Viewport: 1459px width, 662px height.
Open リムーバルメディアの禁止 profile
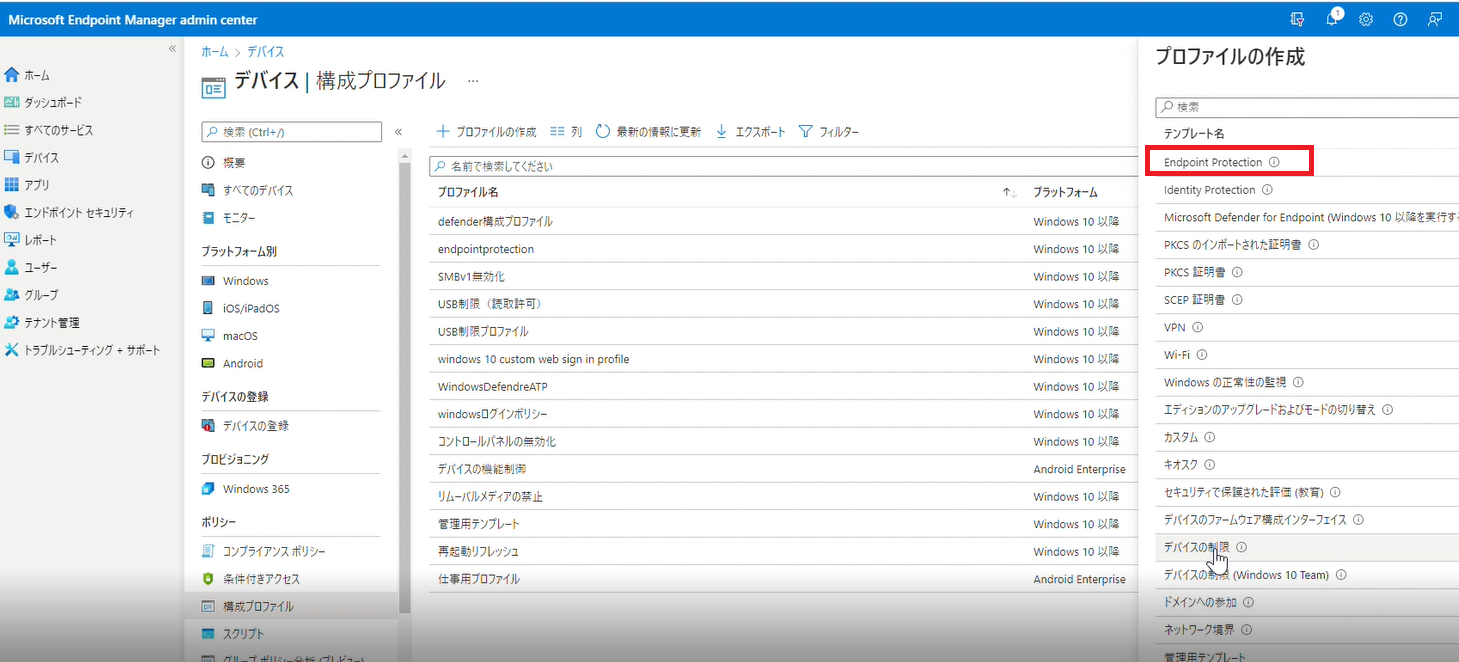[x=490, y=496]
